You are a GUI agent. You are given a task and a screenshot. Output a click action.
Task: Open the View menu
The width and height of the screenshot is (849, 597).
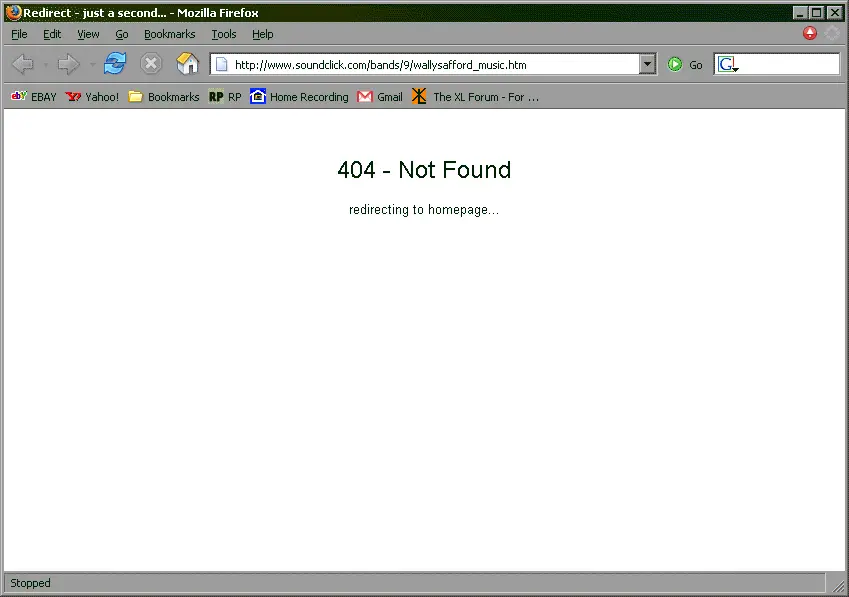tap(88, 34)
